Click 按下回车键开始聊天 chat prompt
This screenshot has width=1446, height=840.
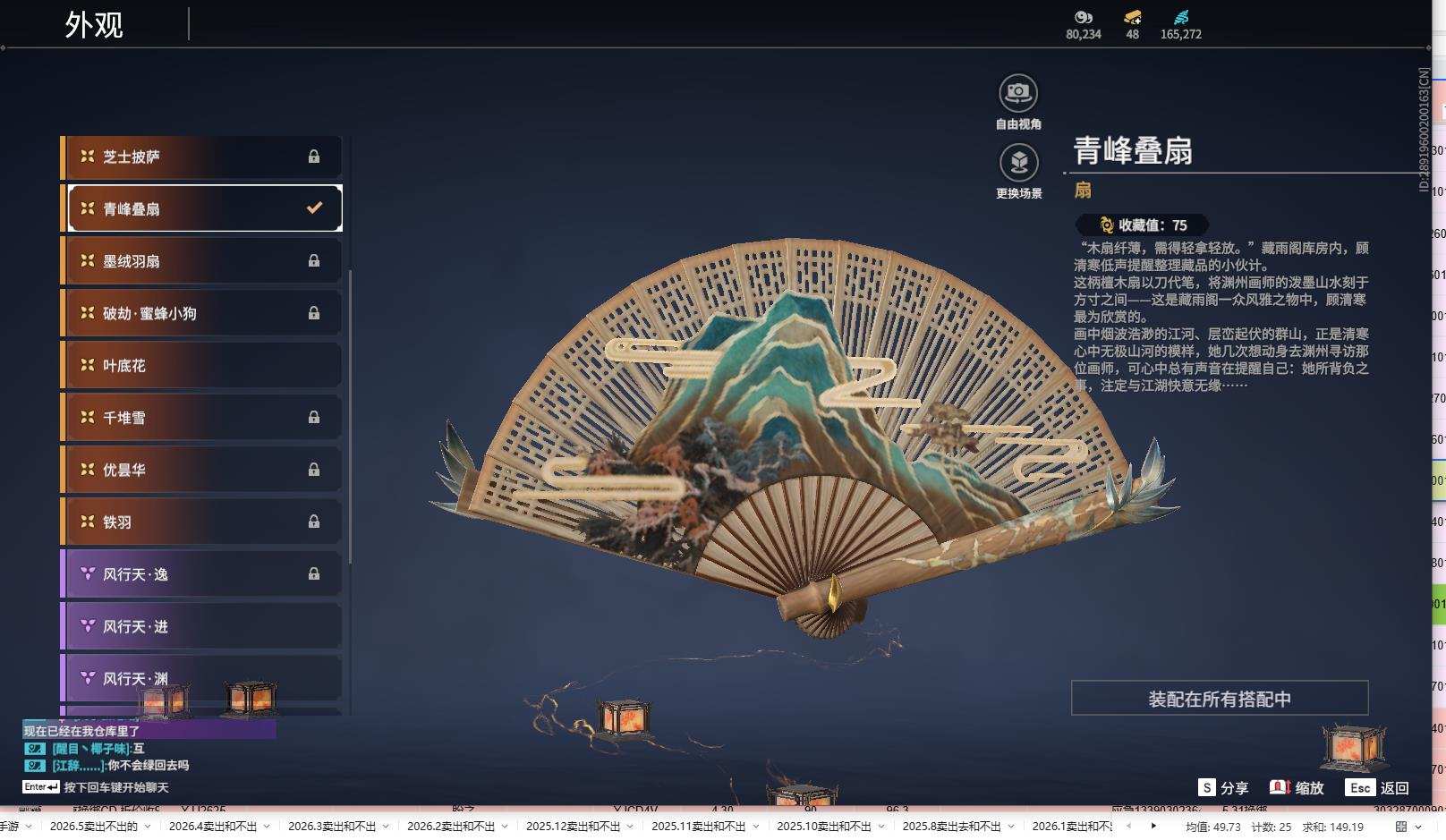tap(116, 787)
